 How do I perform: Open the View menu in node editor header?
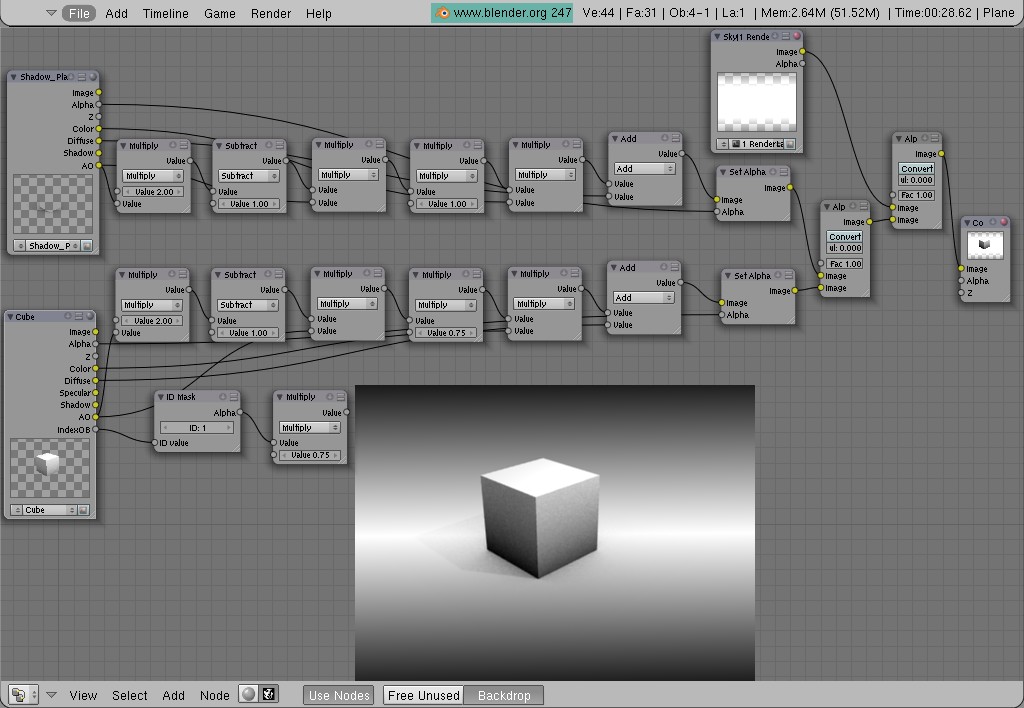[83, 696]
